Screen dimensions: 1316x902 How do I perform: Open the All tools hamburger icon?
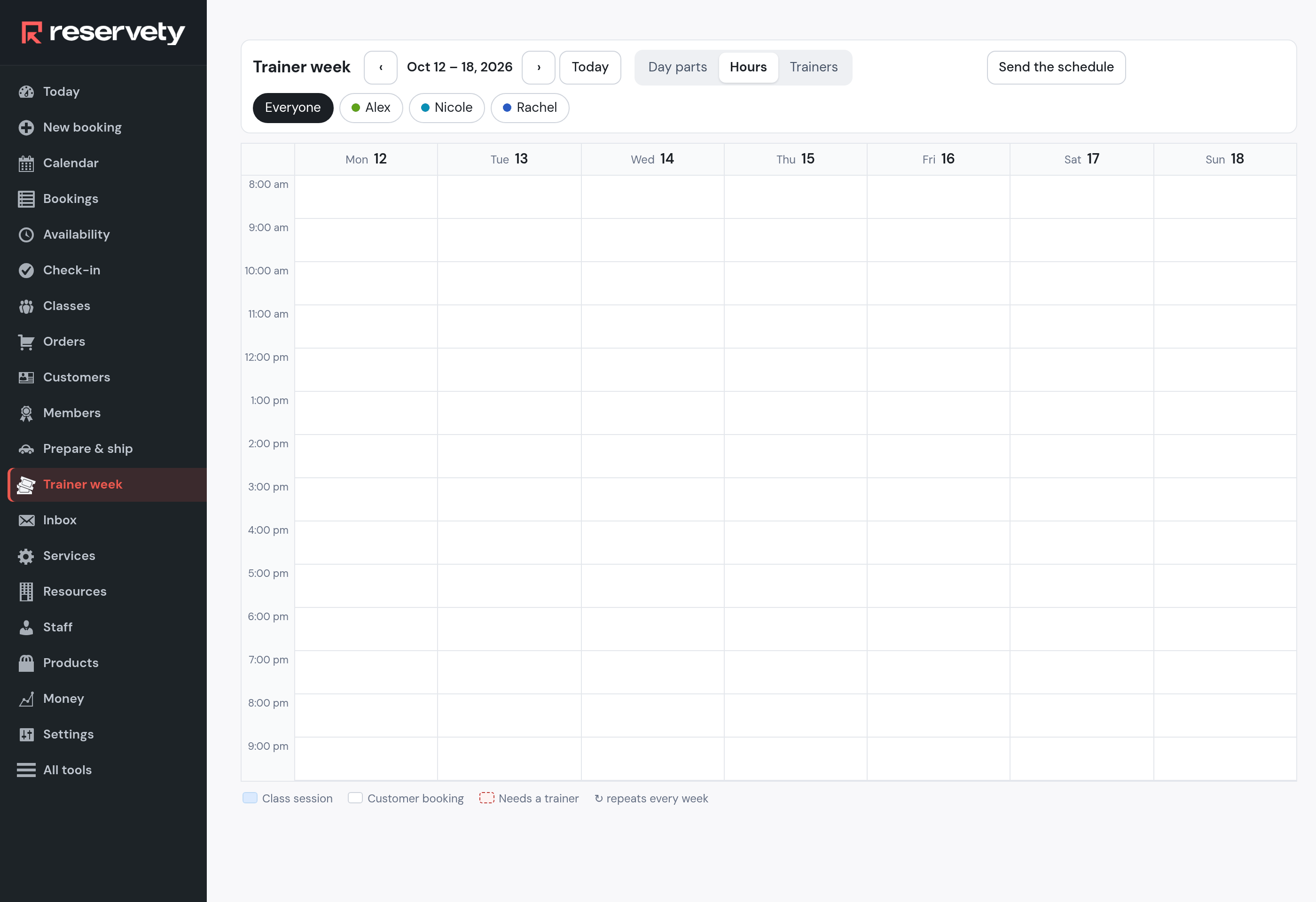pyautogui.click(x=26, y=770)
